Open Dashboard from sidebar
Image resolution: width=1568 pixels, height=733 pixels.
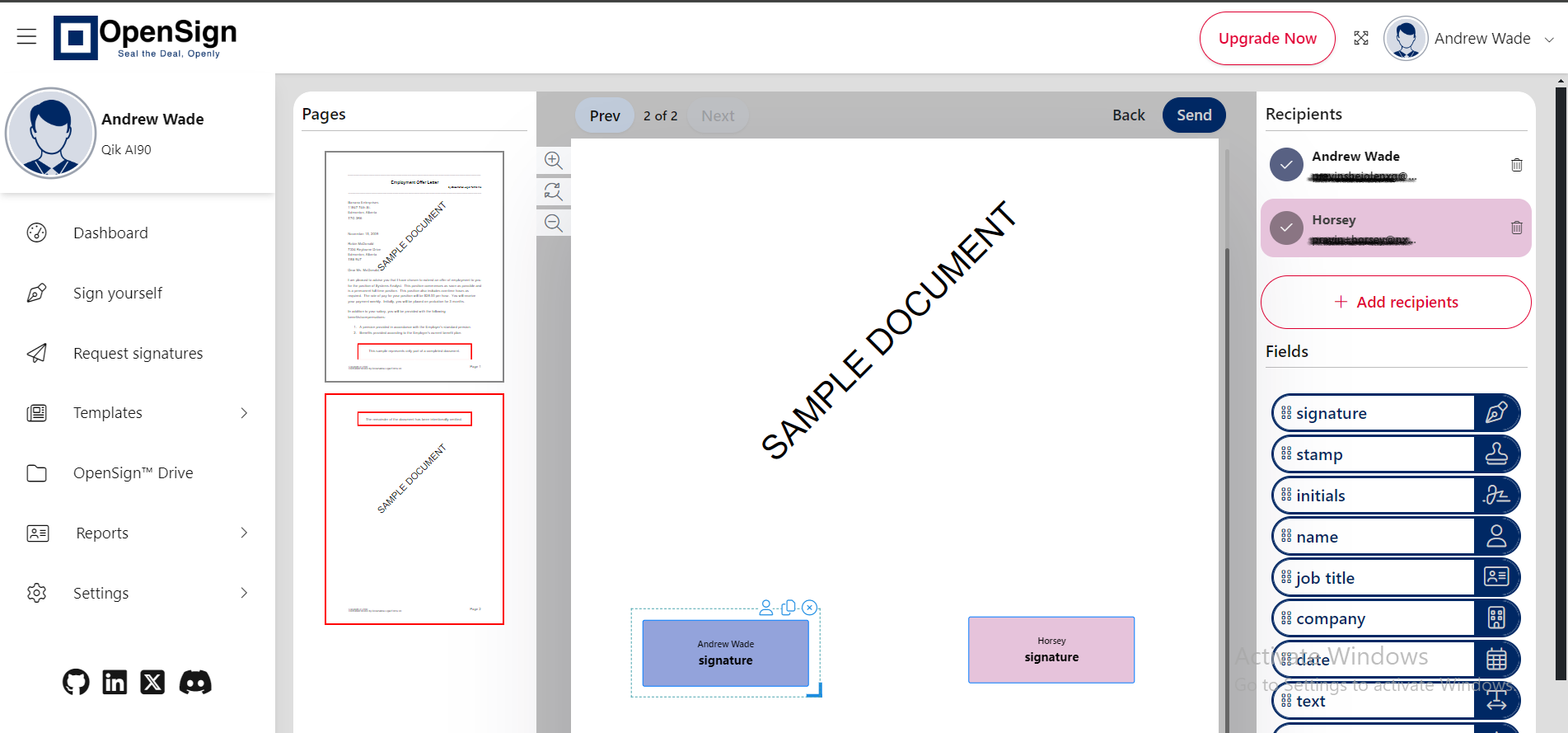[x=110, y=233]
